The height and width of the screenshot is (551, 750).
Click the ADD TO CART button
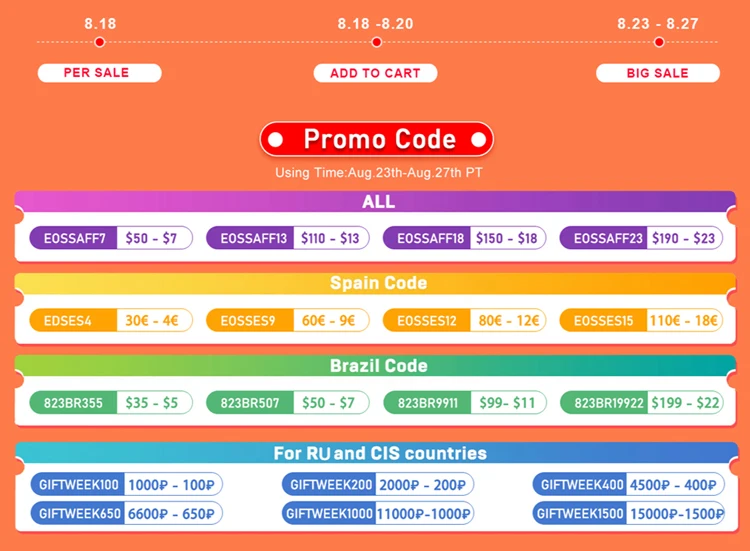[x=375, y=73]
